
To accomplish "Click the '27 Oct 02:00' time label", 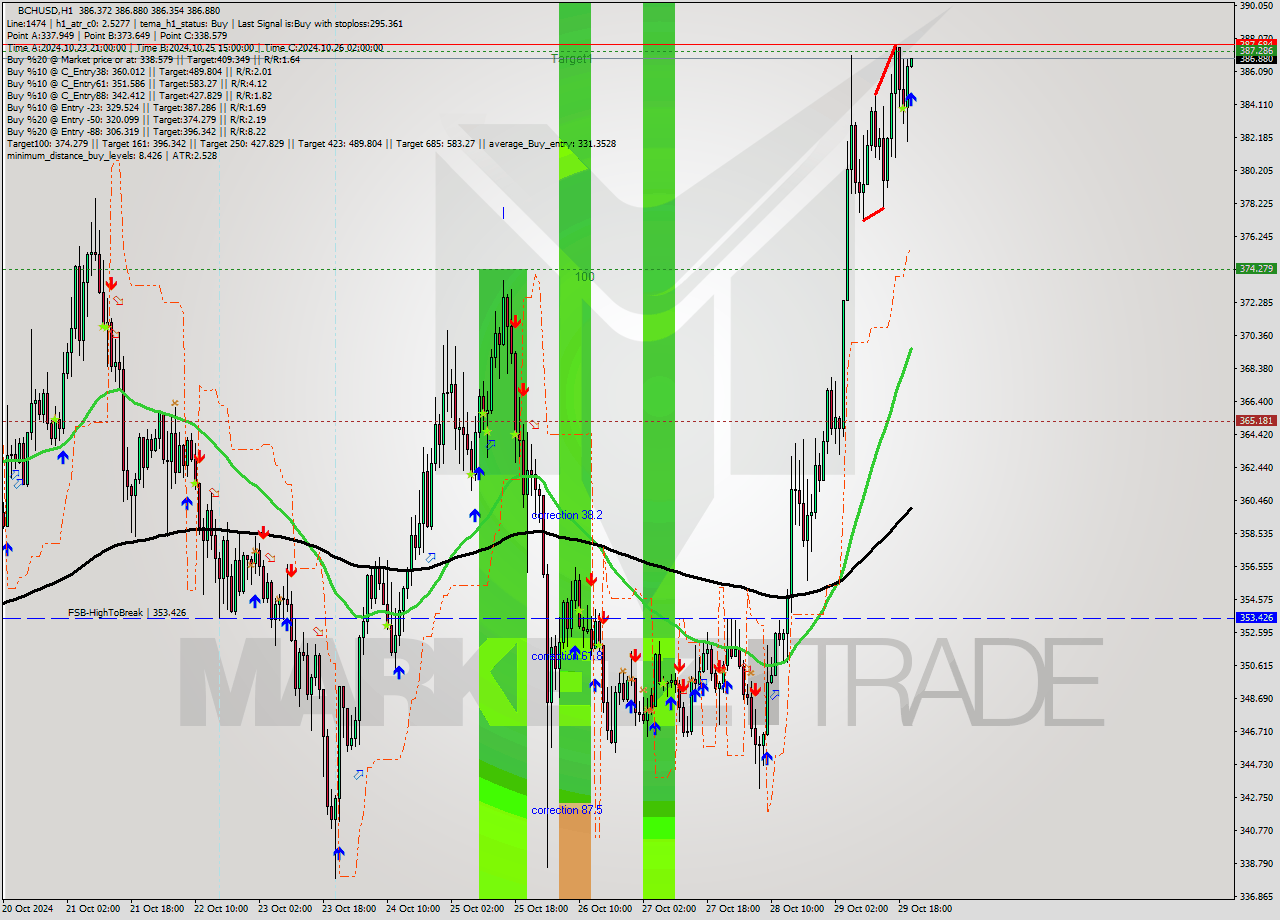I will (668, 909).
